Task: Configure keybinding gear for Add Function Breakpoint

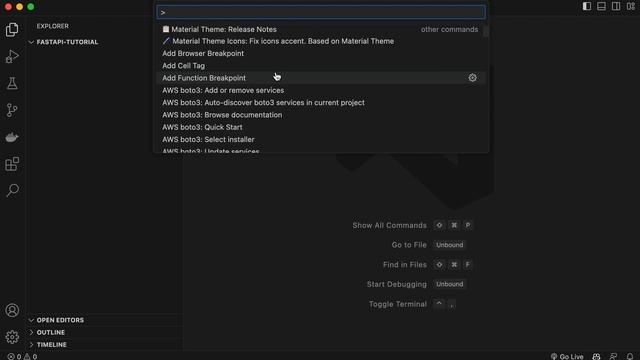Action: (472, 78)
